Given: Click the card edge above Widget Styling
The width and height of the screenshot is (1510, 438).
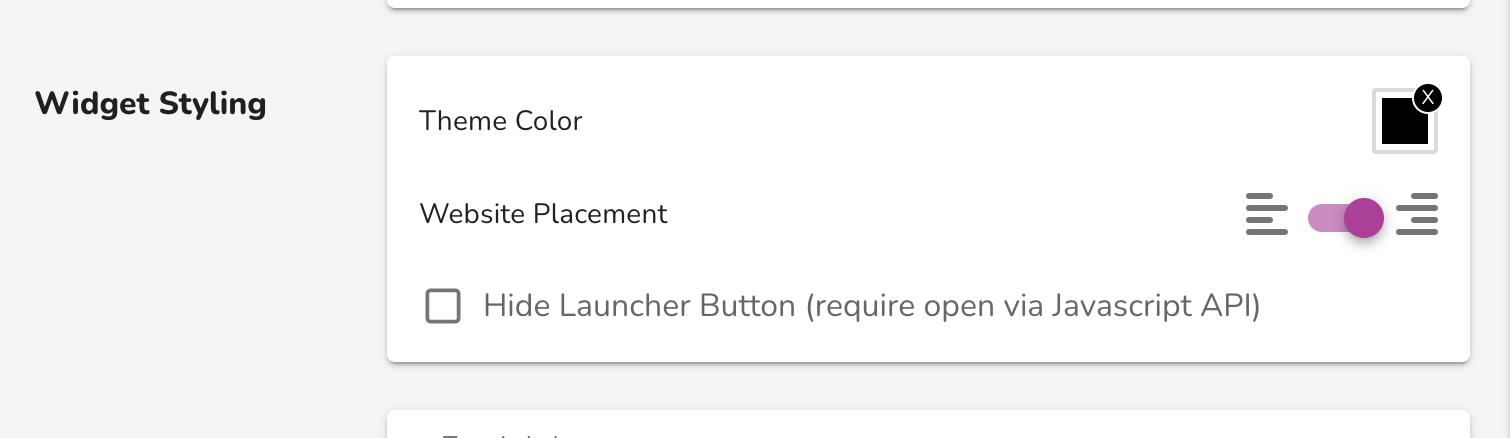Looking at the screenshot, I should coord(928,4).
